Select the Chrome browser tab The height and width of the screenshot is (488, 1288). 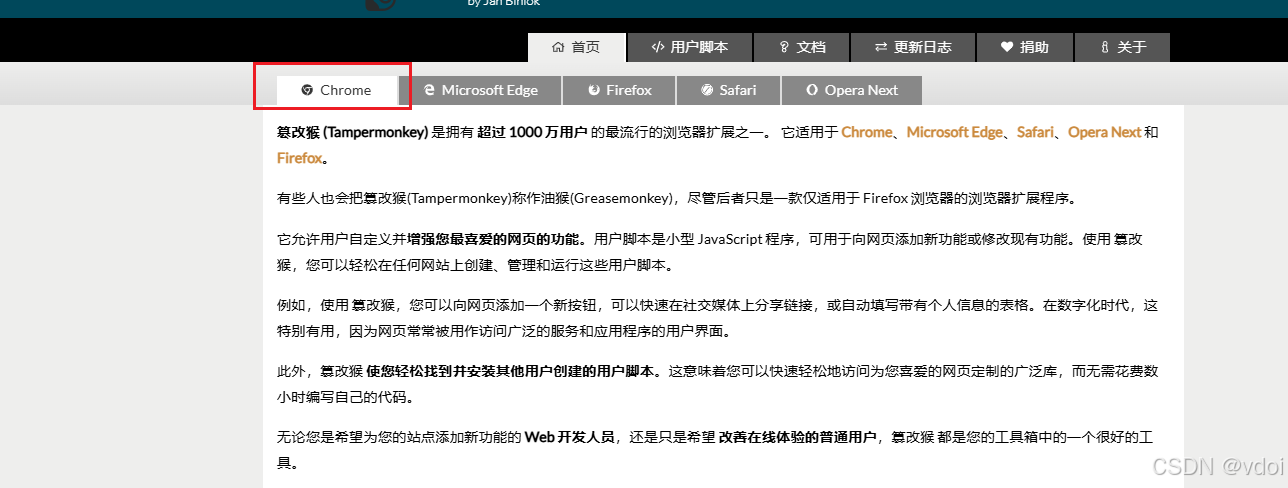pyautogui.click(x=337, y=90)
